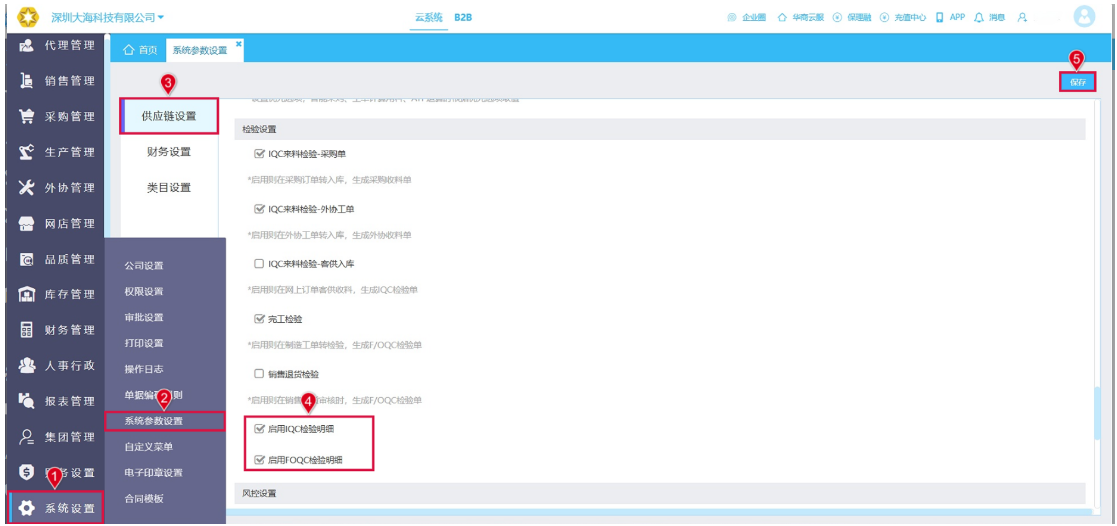The image size is (1117, 526).
Task: Switch to the 云系统 header tab
Action: click(x=428, y=17)
